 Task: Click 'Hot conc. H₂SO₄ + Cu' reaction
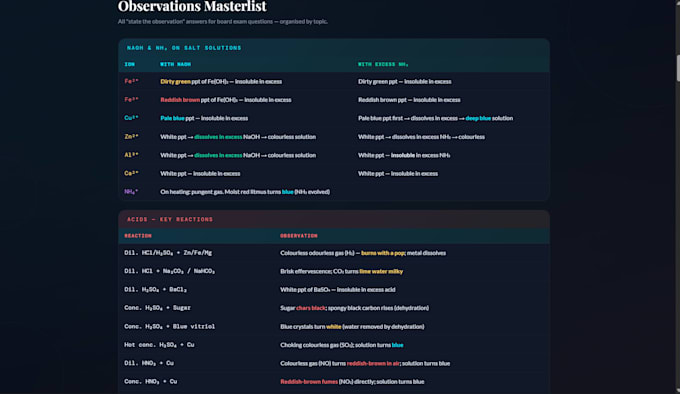click(160, 345)
